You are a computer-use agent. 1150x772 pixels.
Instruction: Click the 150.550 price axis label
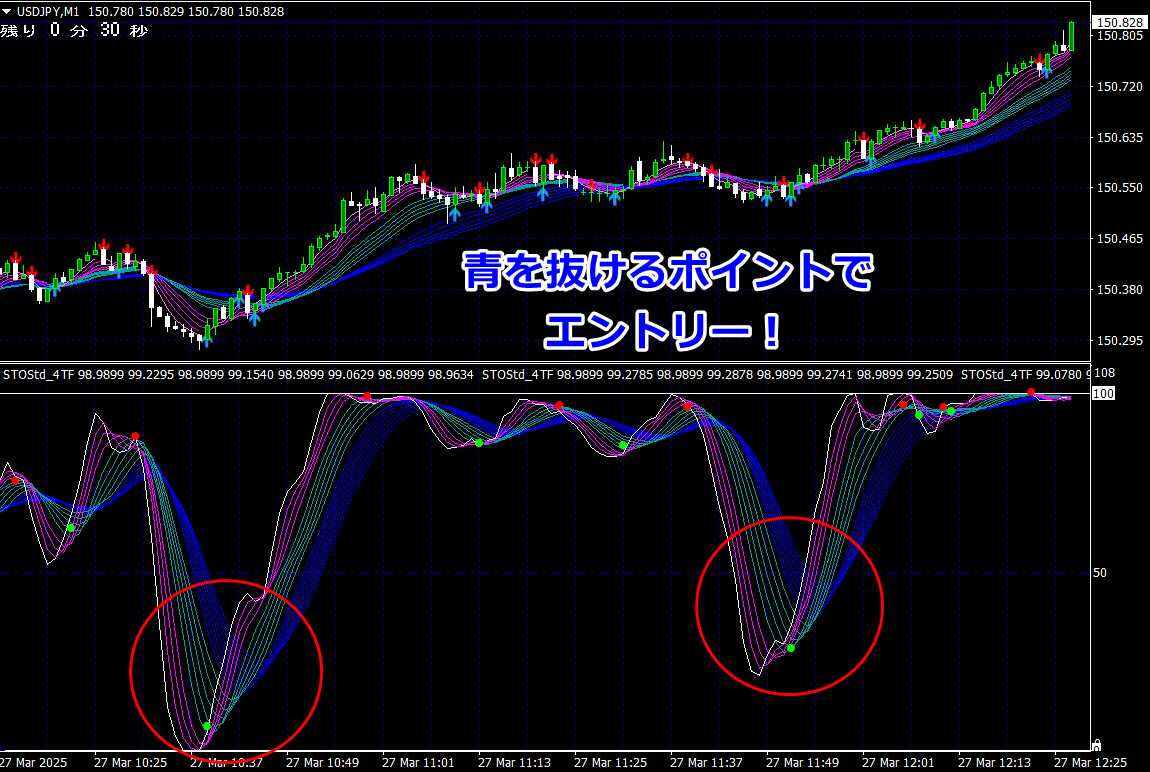pyautogui.click(x=1119, y=188)
